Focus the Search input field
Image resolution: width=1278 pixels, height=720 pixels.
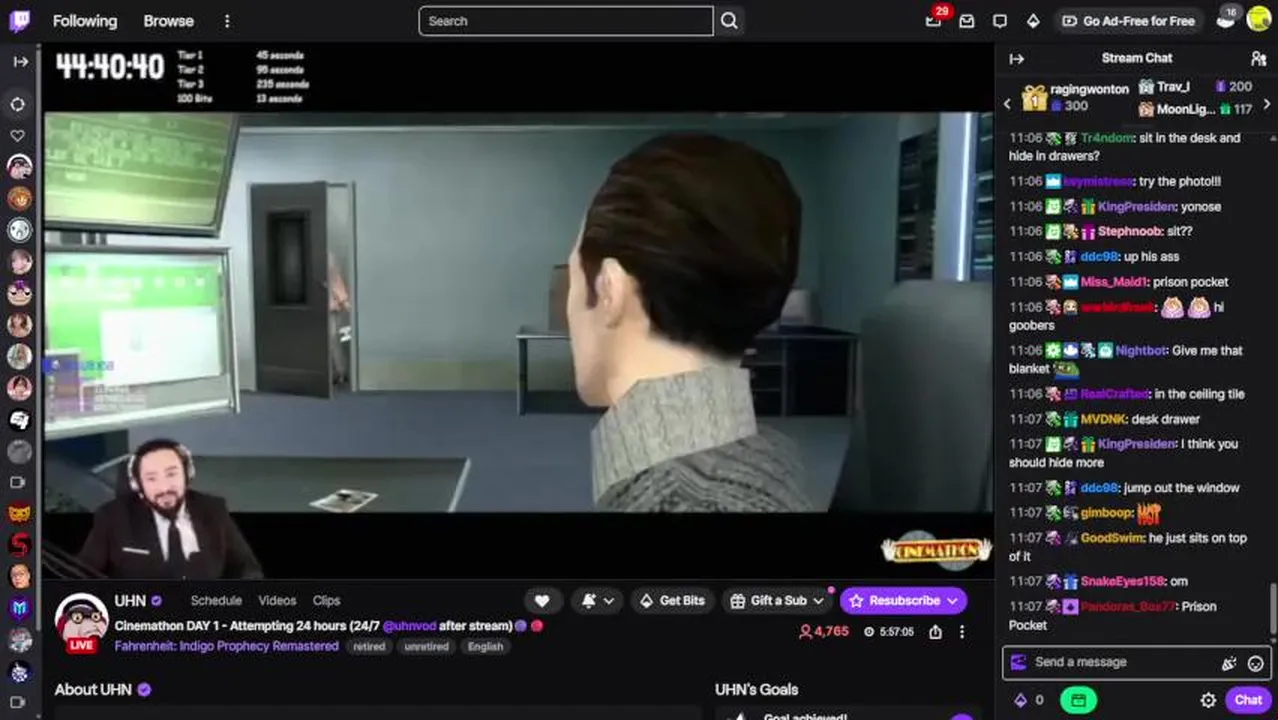coord(566,21)
